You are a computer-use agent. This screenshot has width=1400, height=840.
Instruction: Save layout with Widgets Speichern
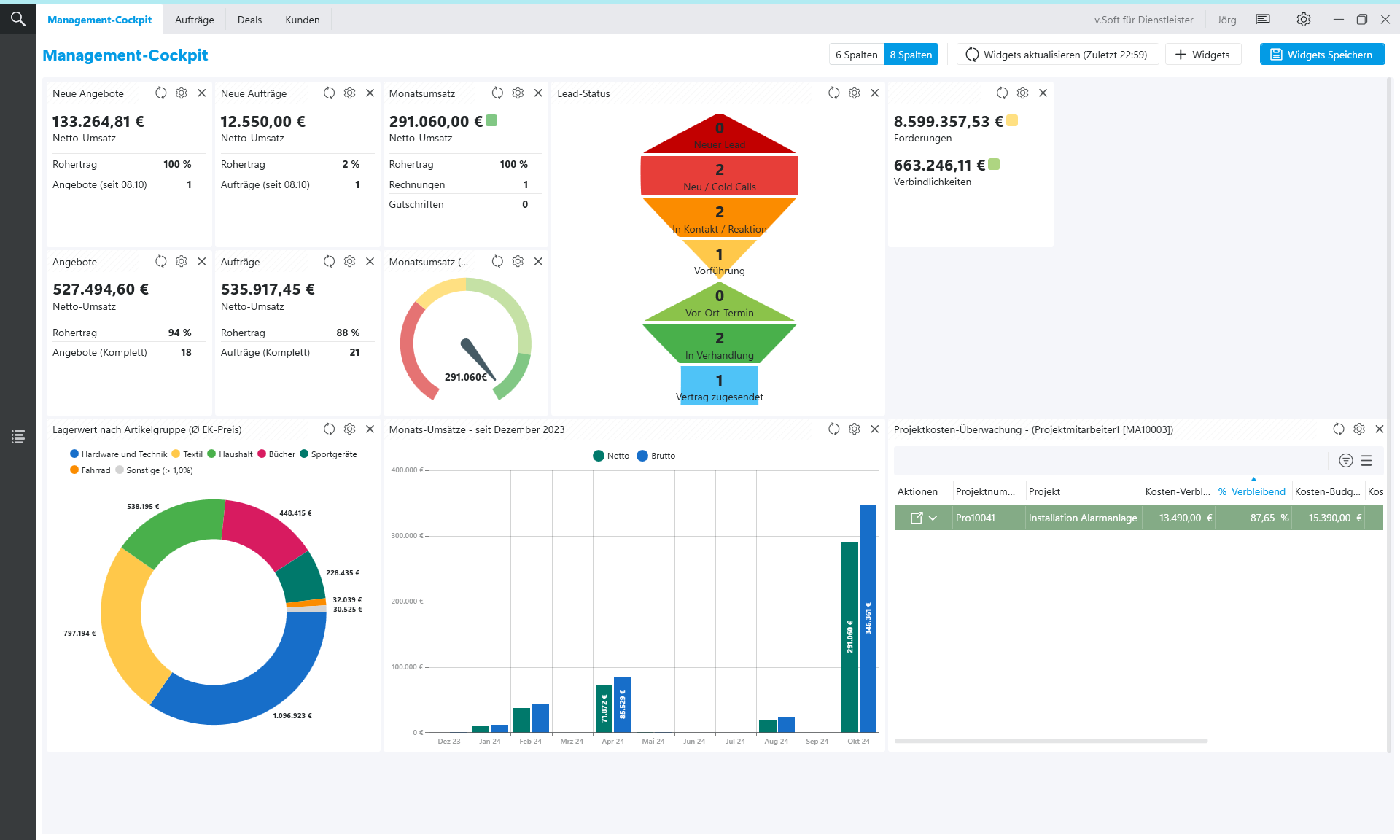pos(1322,55)
